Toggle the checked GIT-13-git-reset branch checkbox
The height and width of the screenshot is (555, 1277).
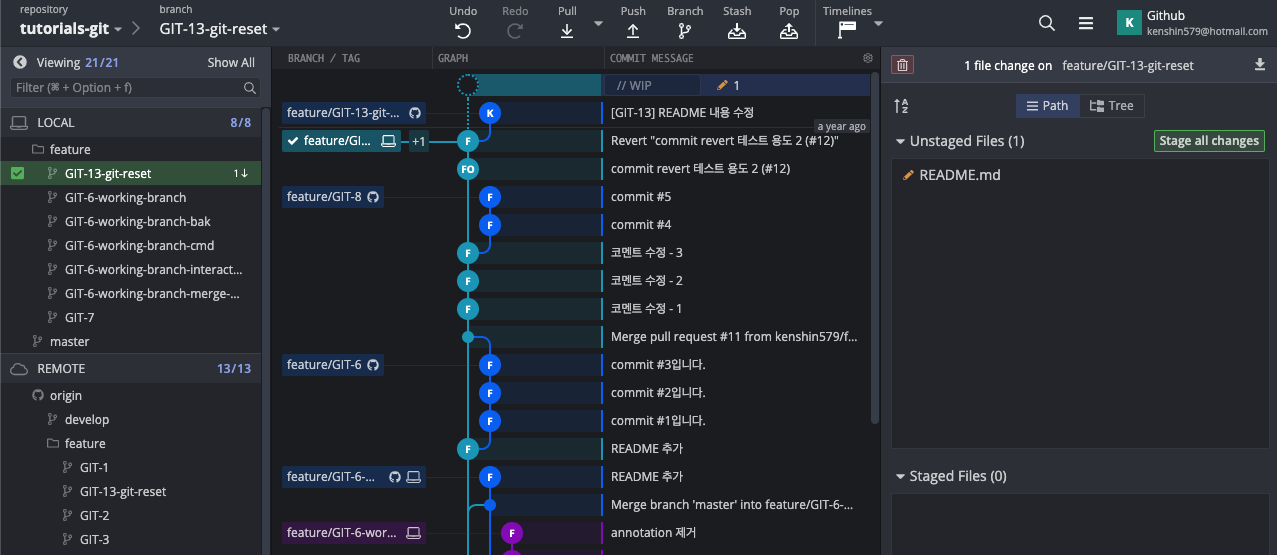[x=17, y=173]
